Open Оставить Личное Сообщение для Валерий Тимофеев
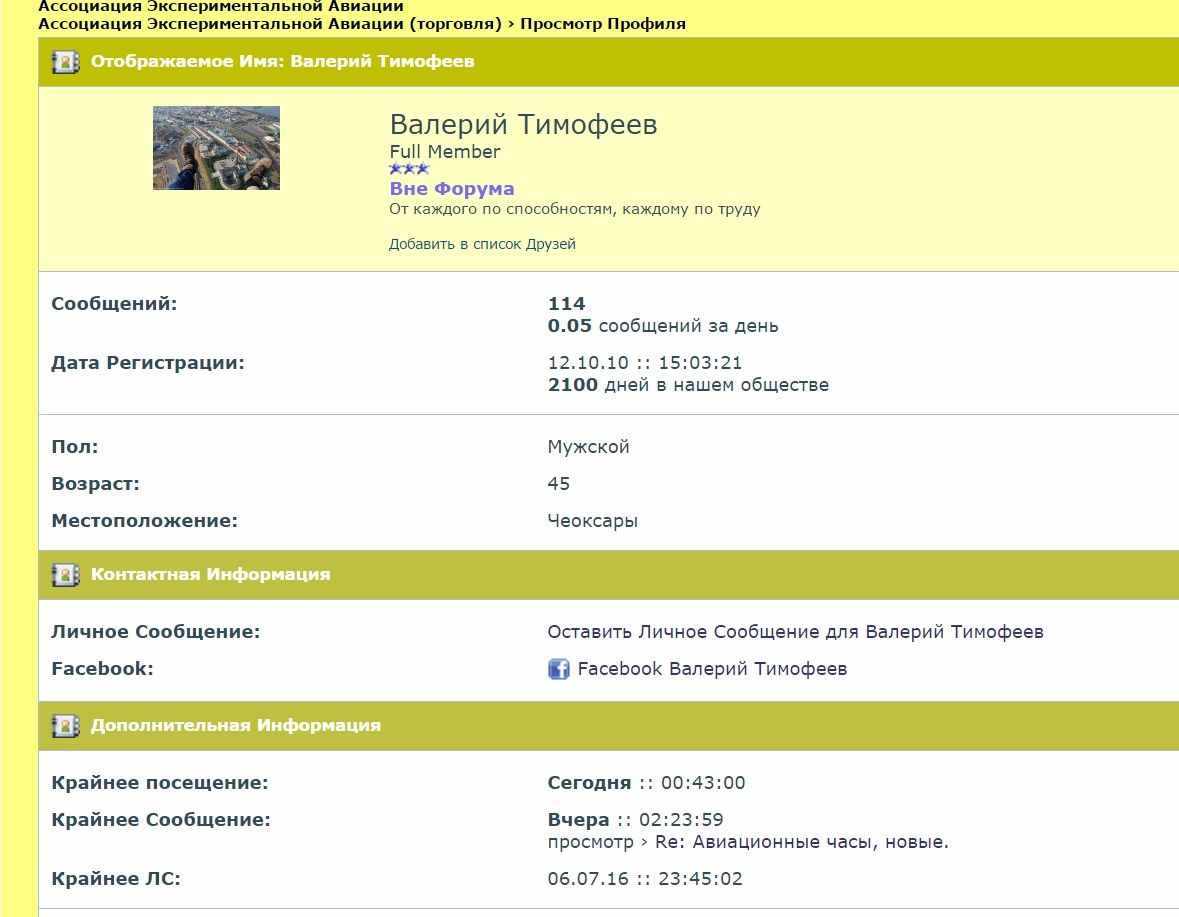The height and width of the screenshot is (917, 1179). point(795,632)
